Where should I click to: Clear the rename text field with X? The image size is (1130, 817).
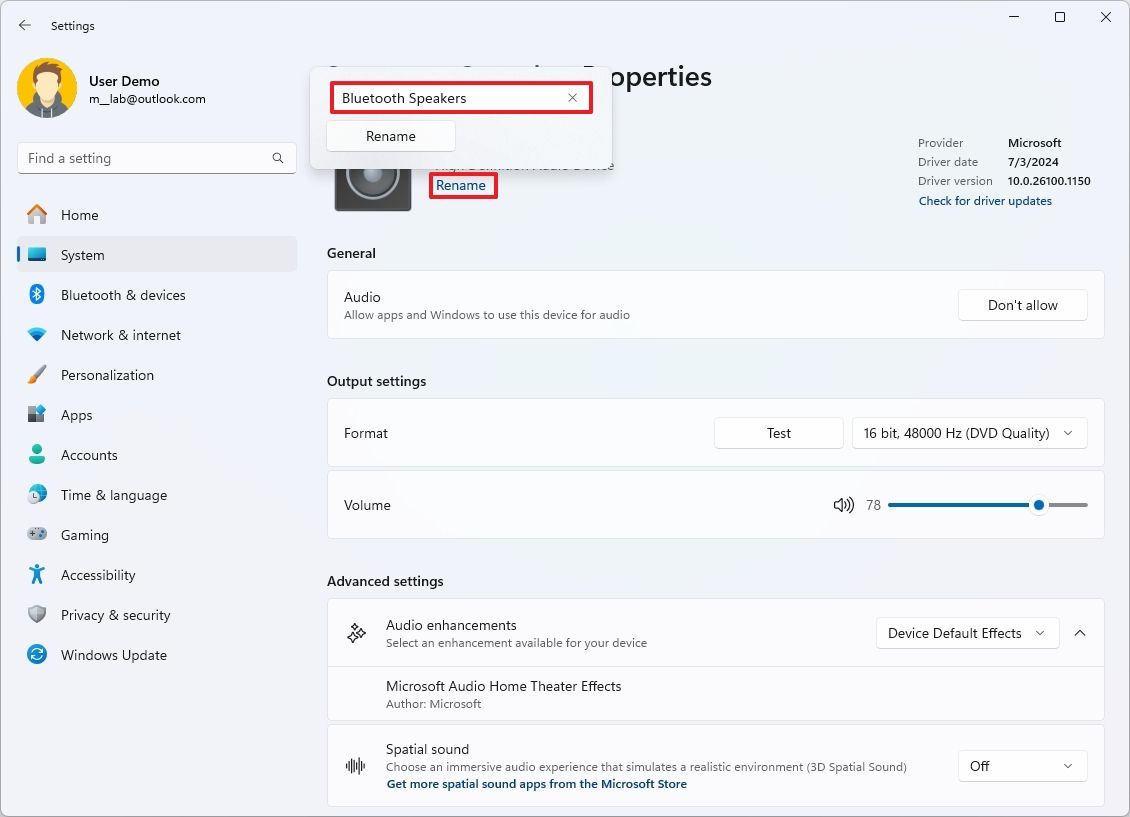point(572,98)
